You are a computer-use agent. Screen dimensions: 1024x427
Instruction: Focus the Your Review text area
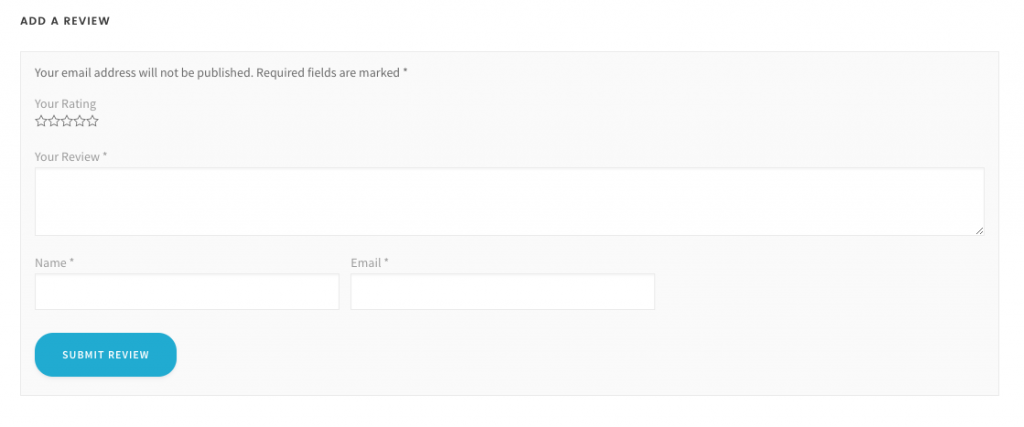(509, 201)
